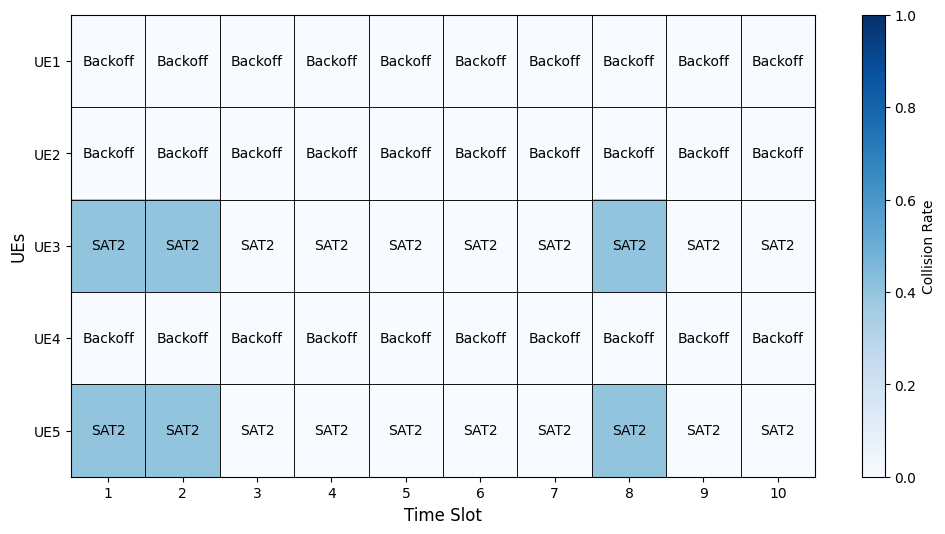The image size is (945, 534).
Task: Click the UE3 row label
Action: click(x=47, y=247)
